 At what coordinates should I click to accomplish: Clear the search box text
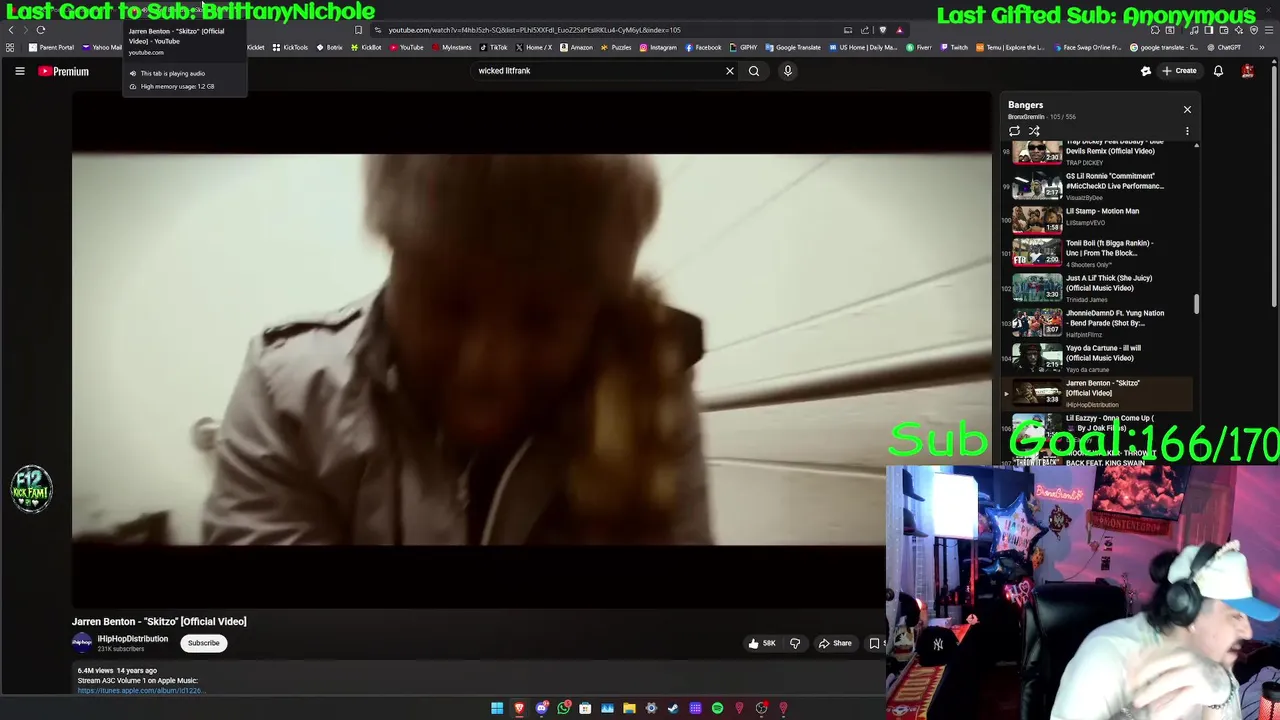click(729, 71)
